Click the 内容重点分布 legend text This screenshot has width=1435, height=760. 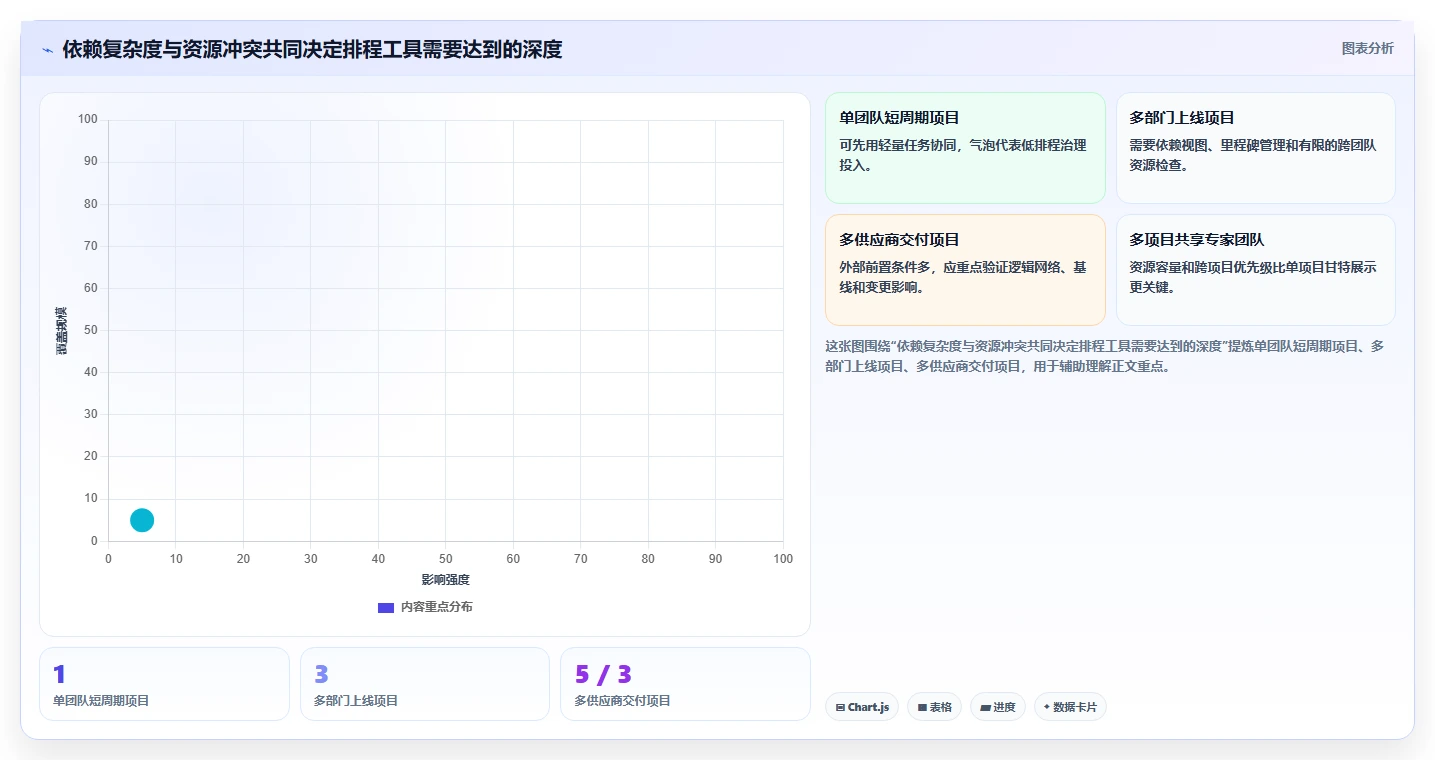tap(436, 607)
